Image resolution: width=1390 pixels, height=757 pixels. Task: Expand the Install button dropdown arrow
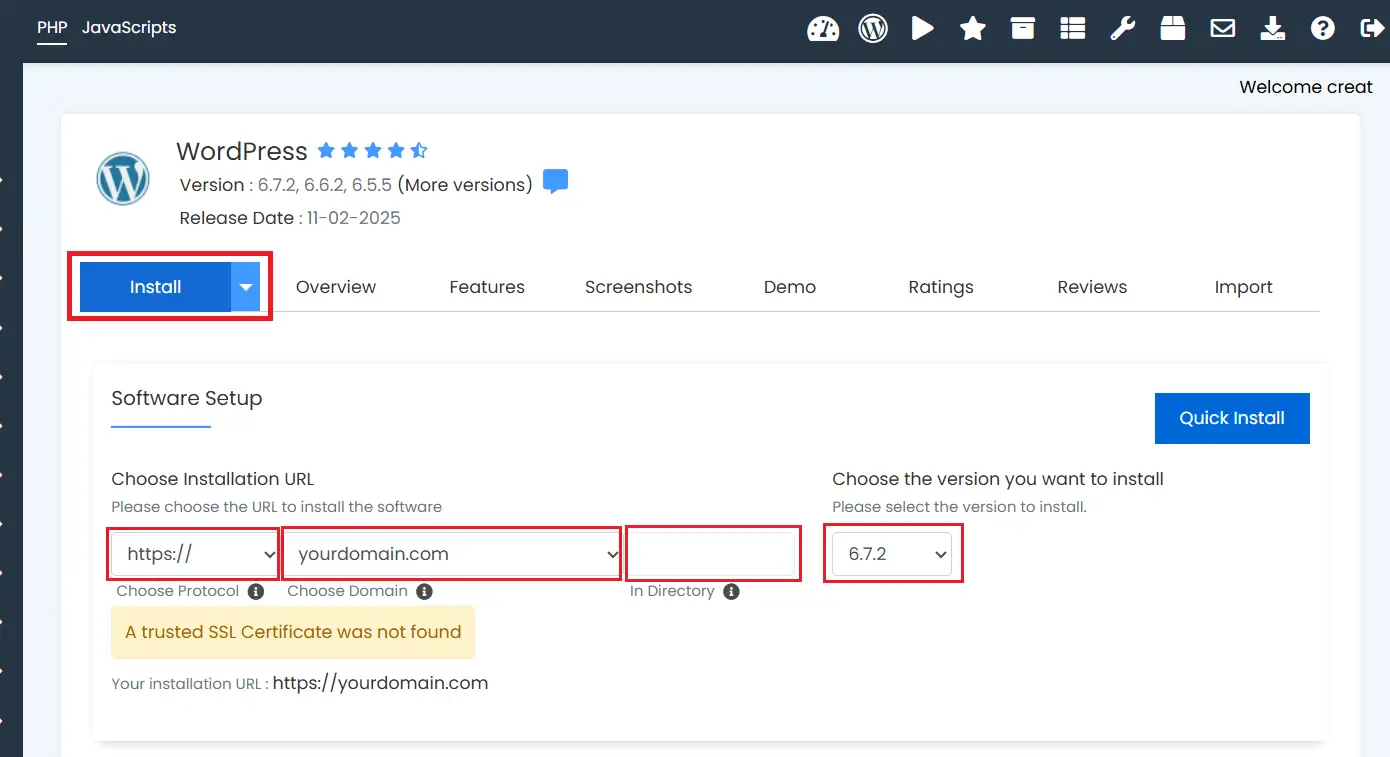[x=246, y=287]
